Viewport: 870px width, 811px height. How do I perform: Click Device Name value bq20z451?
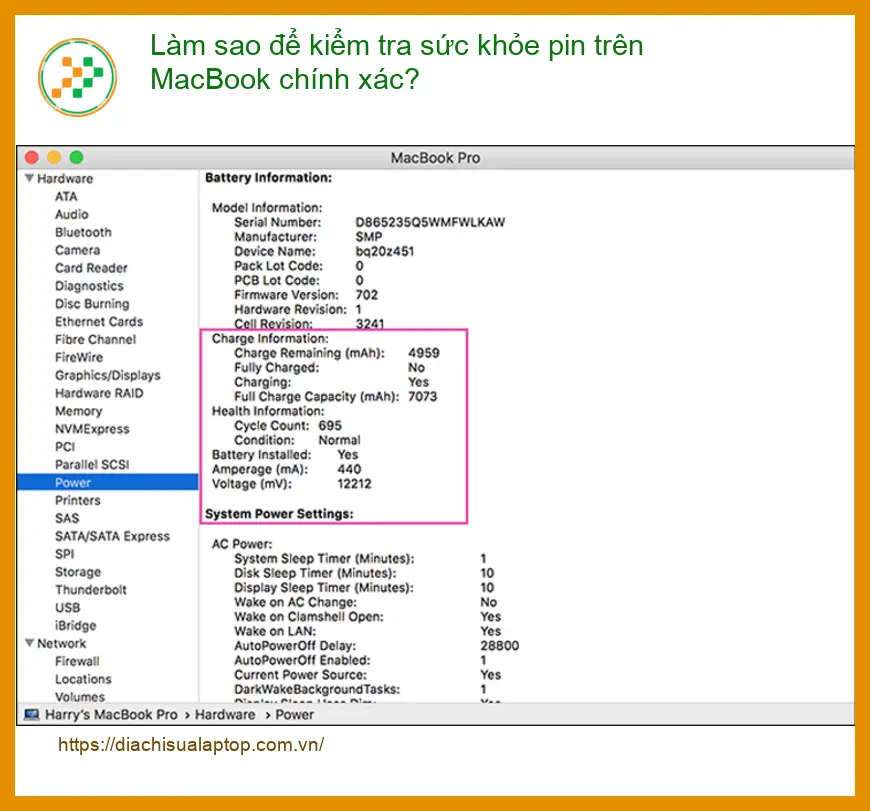point(385,251)
